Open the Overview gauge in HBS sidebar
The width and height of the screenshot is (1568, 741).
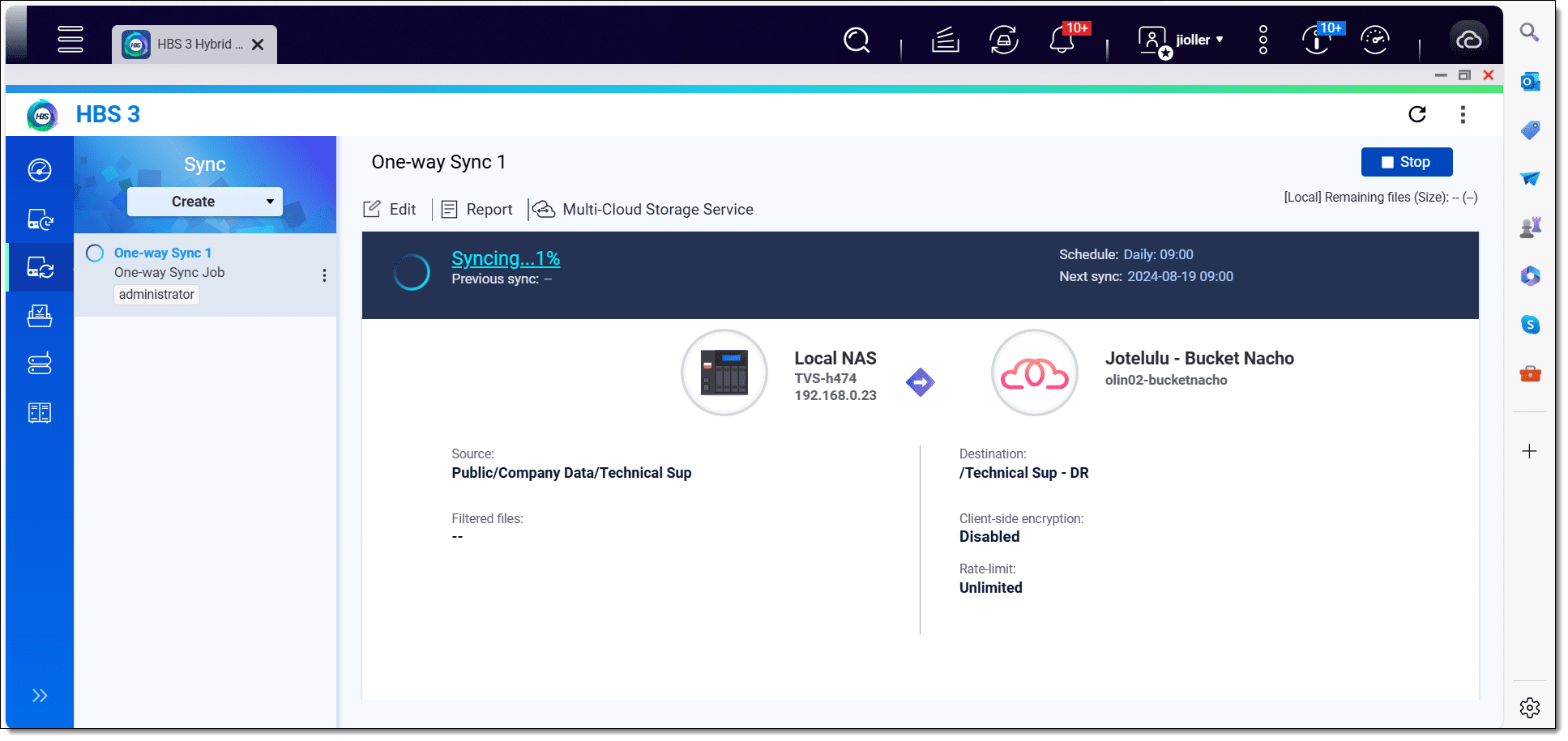click(x=40, y=170)
